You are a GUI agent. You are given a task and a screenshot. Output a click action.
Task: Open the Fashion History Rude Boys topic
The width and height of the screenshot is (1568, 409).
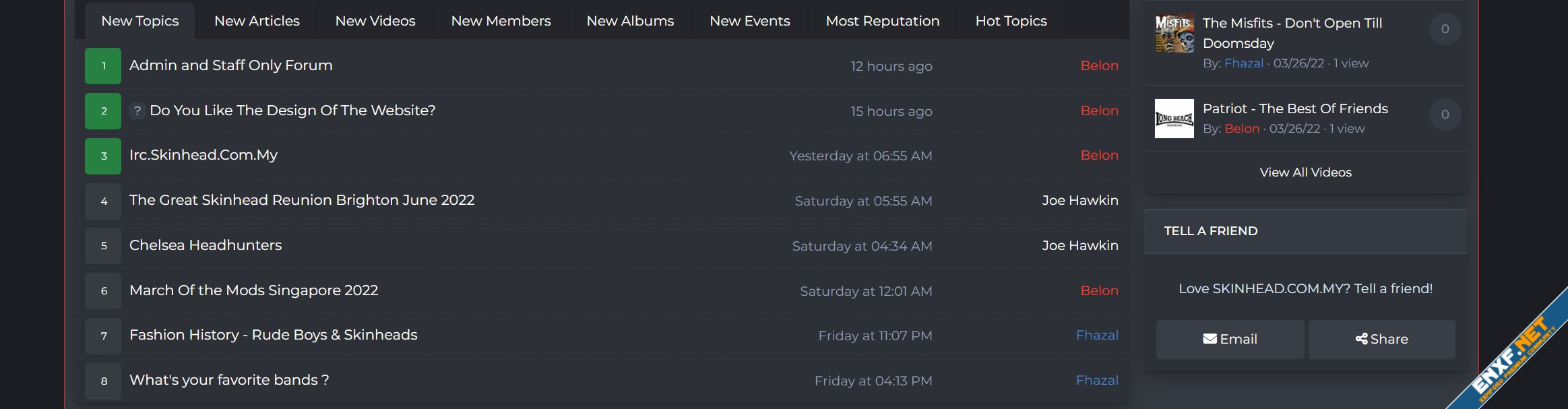tap(273, 335)
